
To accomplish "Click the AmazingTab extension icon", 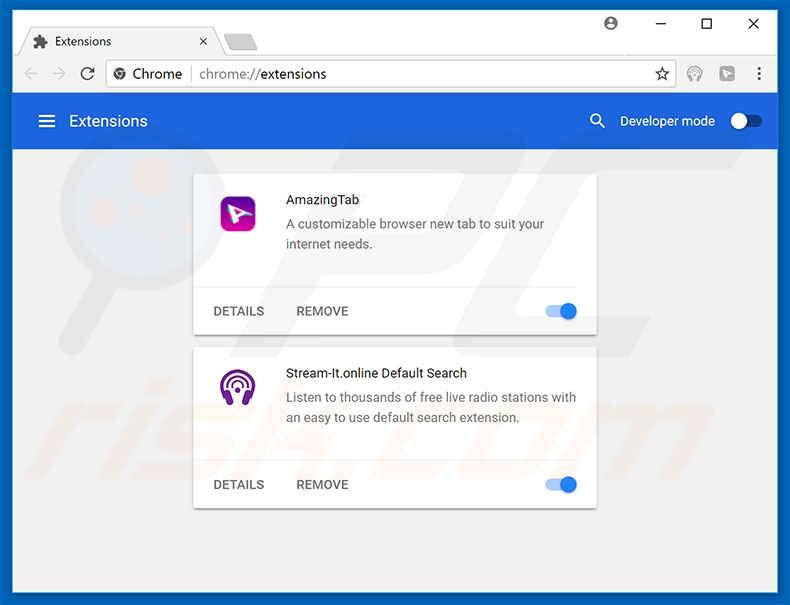I will click(238, 214).
